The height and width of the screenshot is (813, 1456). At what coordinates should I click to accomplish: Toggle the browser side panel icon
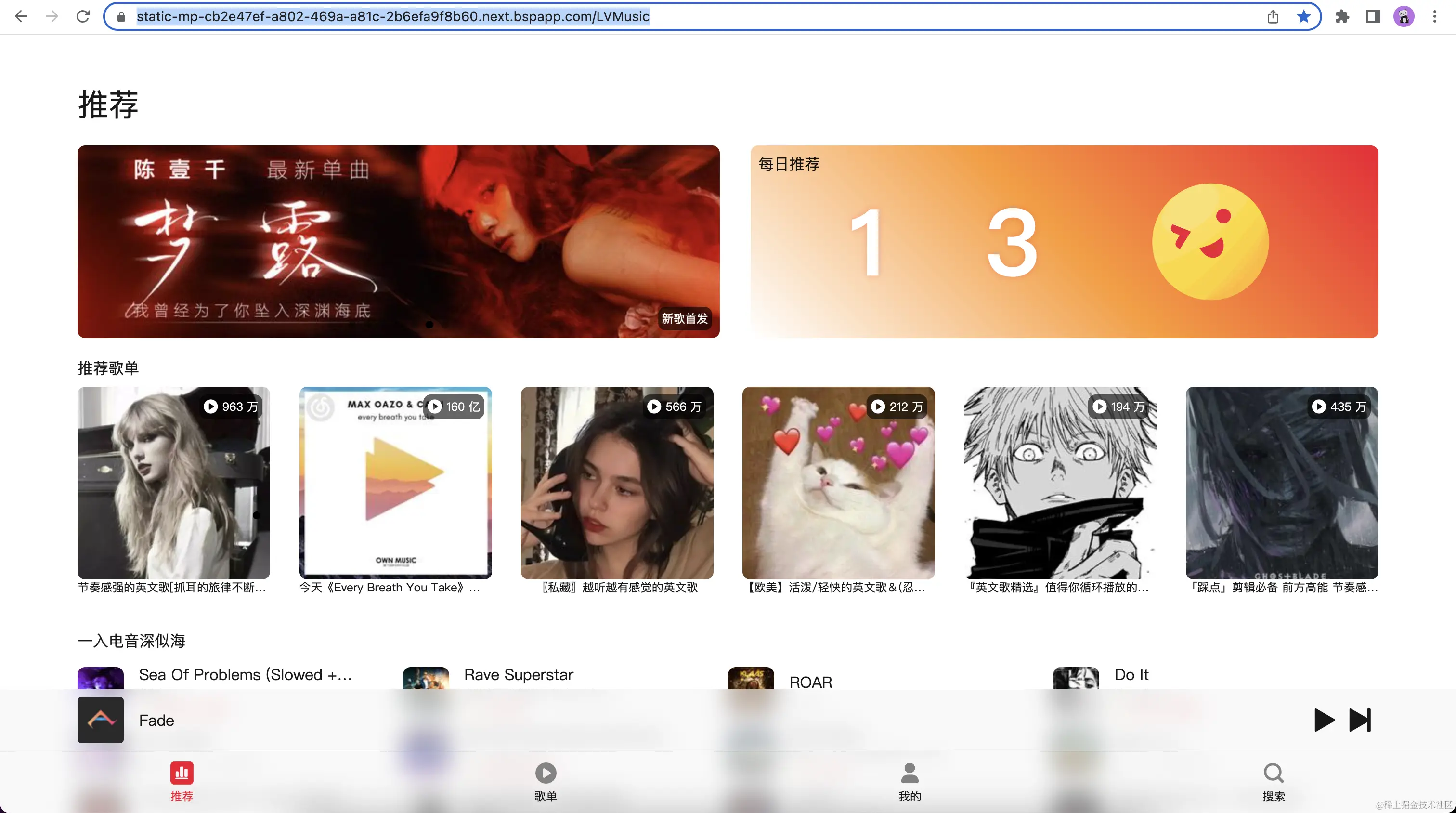[1373, 16]
